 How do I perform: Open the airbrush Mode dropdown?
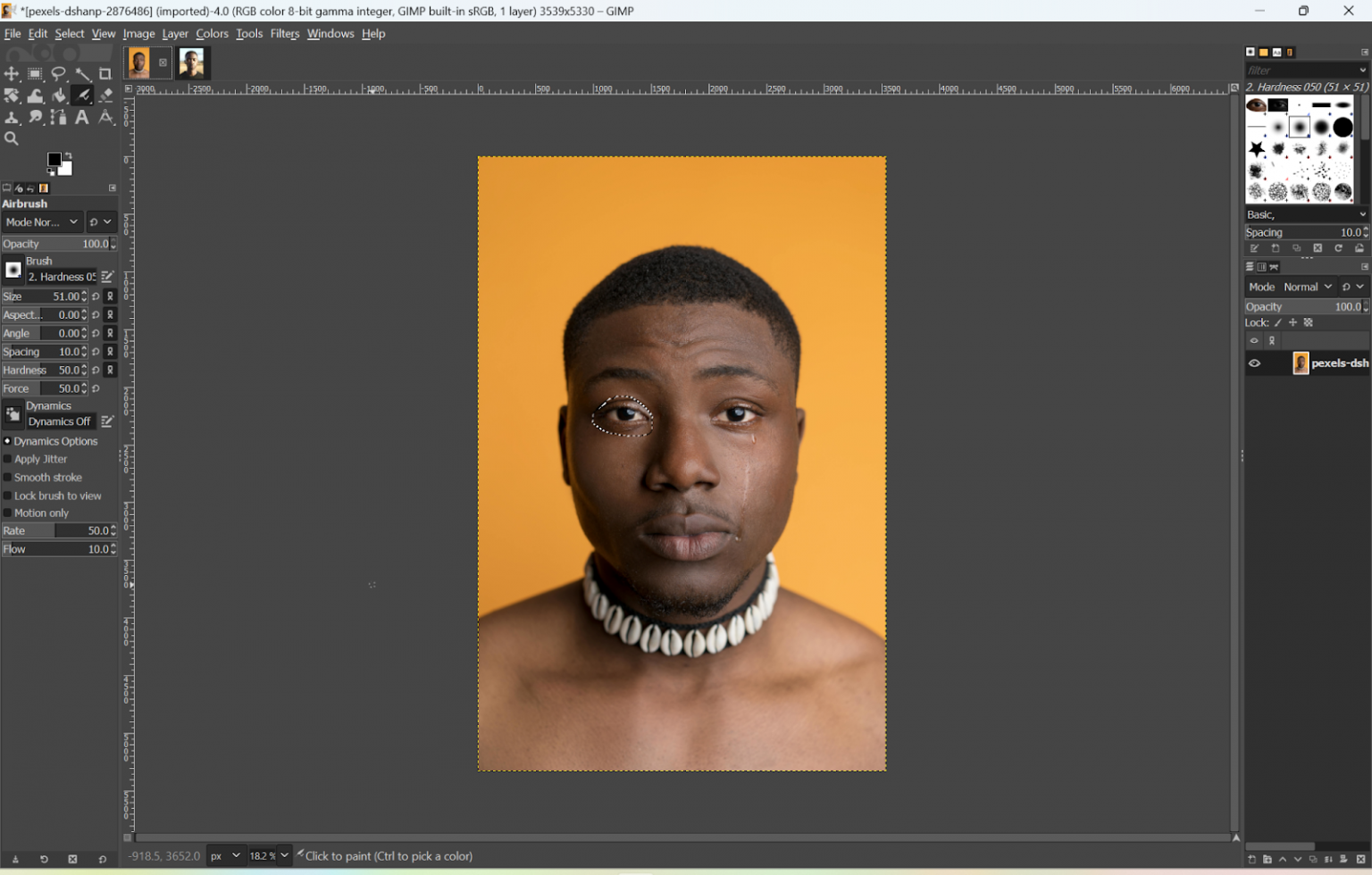(x=42, y=222)
